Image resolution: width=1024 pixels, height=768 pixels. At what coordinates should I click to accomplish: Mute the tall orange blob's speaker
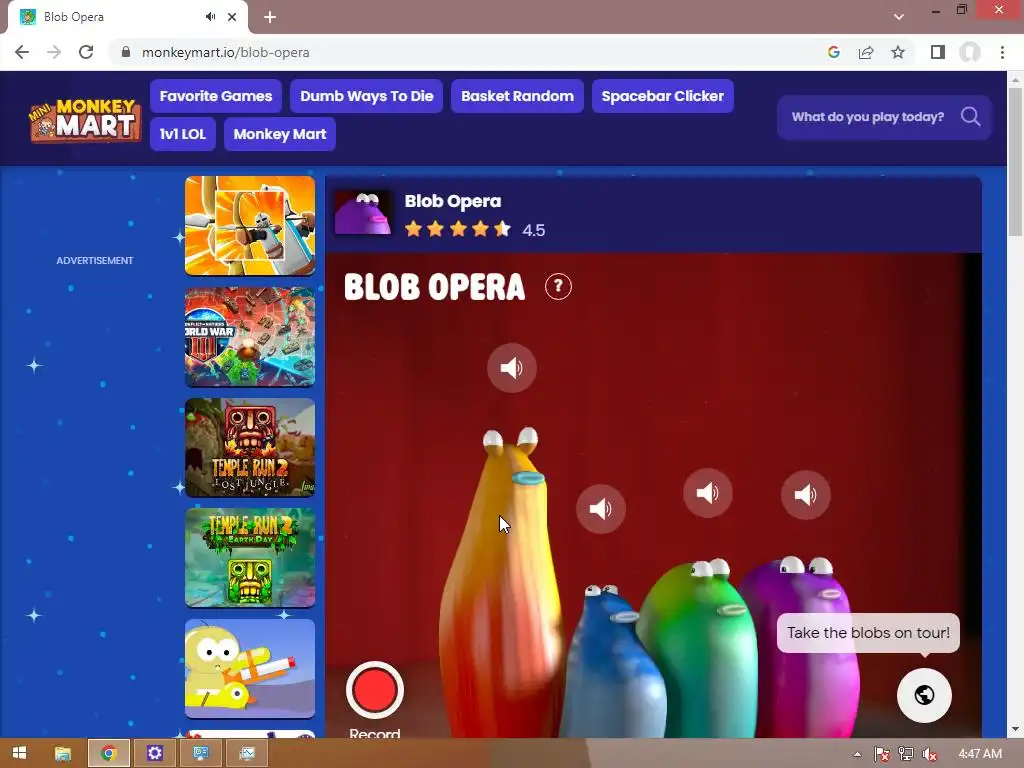(x=511, y=368)
